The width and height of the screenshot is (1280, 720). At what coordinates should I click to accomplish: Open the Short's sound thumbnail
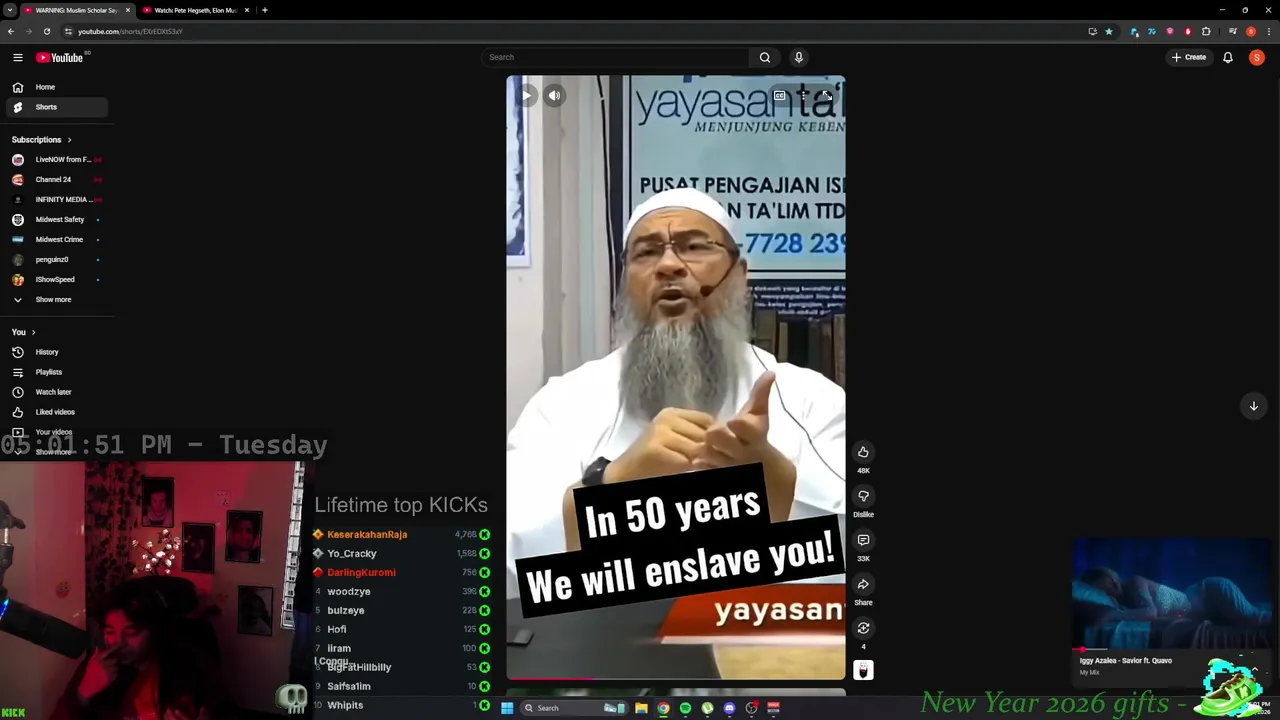pos(863,670)
